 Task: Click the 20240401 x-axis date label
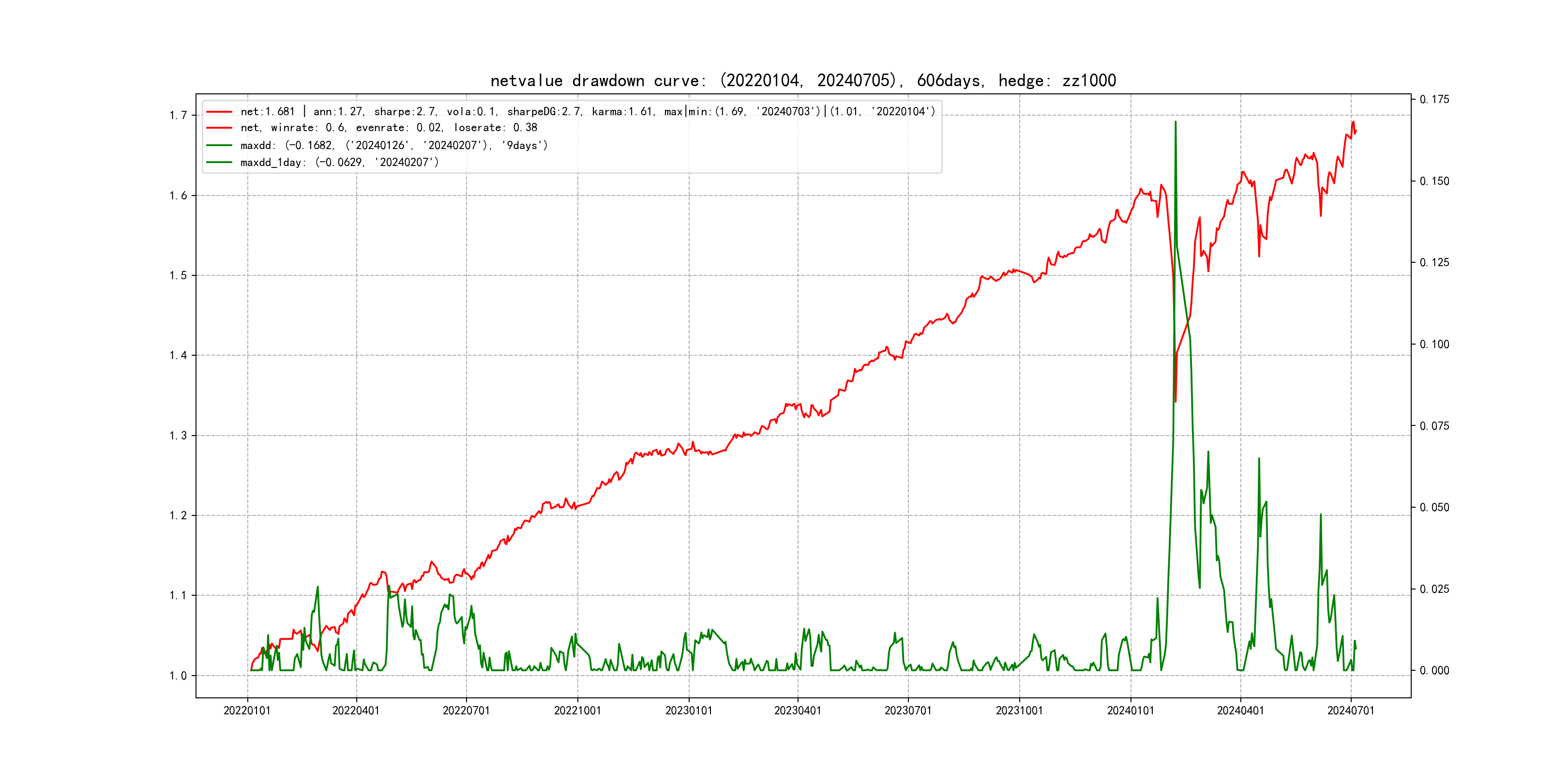(1240, 710)
